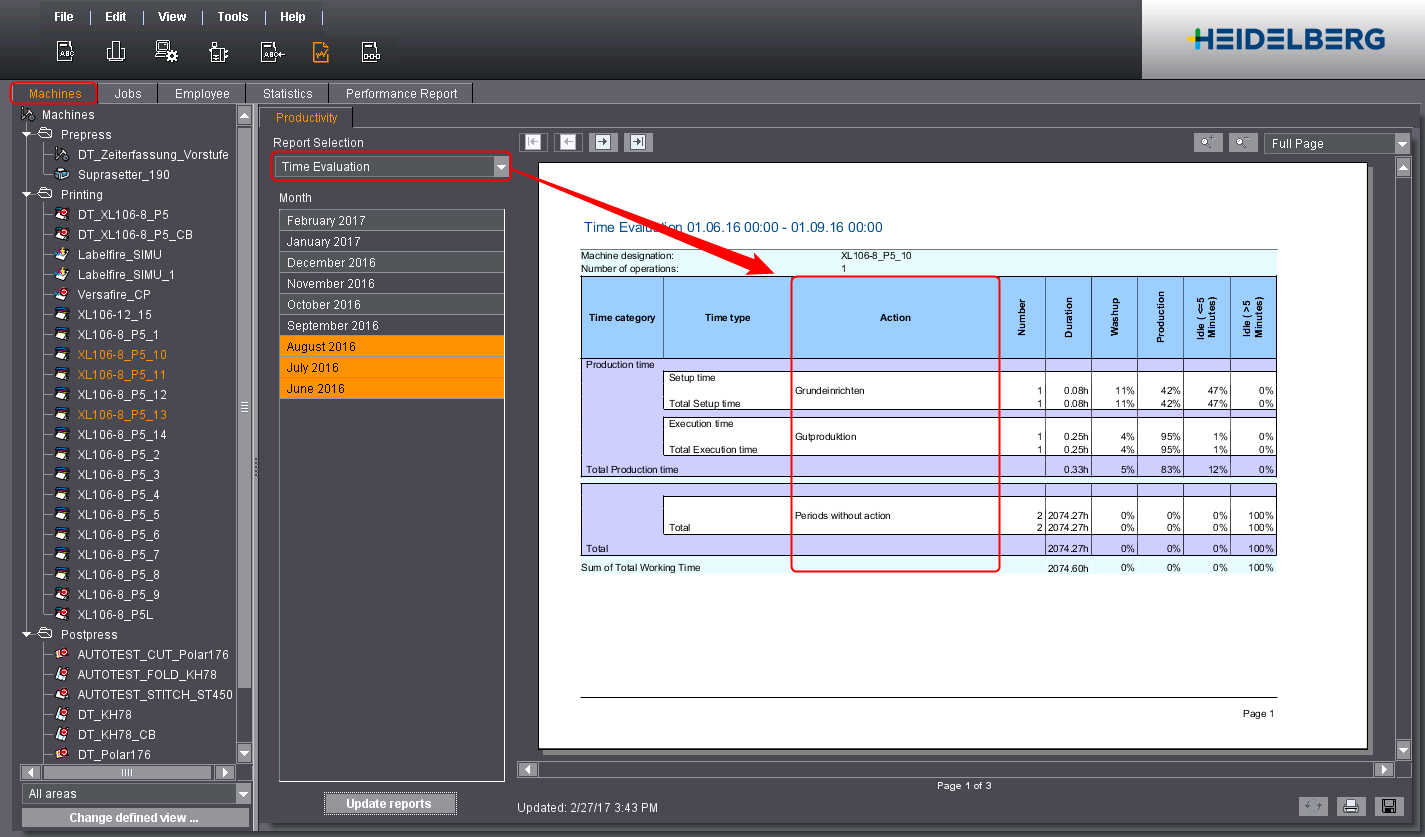Collapse the Postpress tree section
This screenshot has height=837, width=1425.
(28, 634)
